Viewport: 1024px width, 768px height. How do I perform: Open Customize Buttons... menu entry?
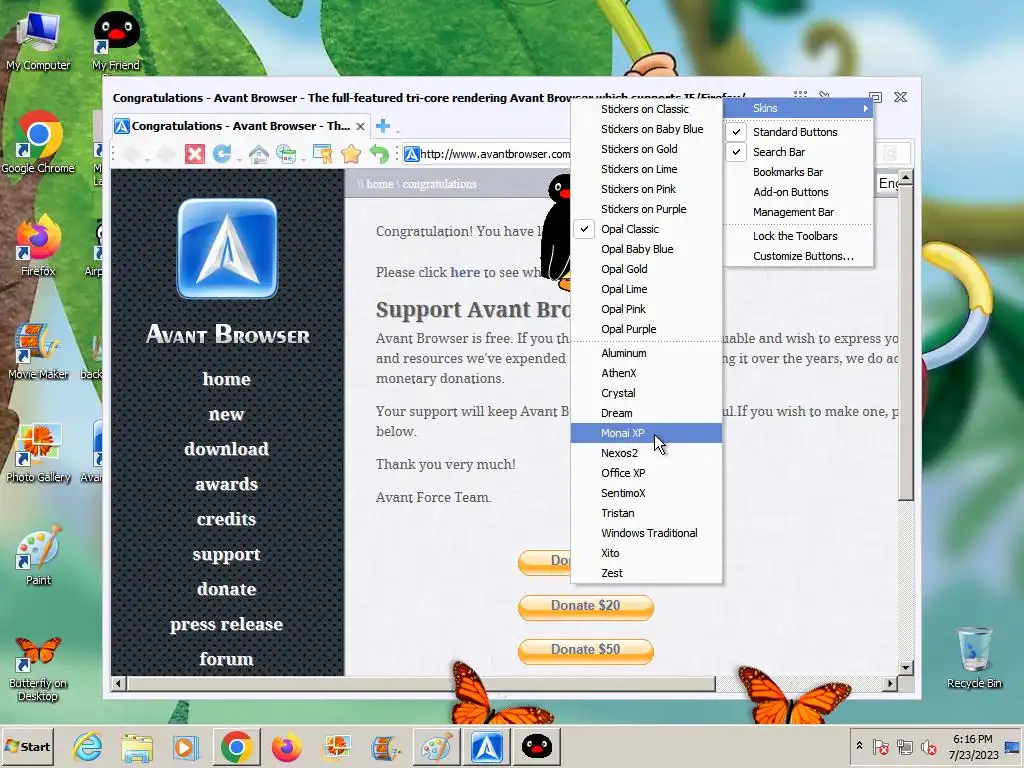tap(798, 256)
